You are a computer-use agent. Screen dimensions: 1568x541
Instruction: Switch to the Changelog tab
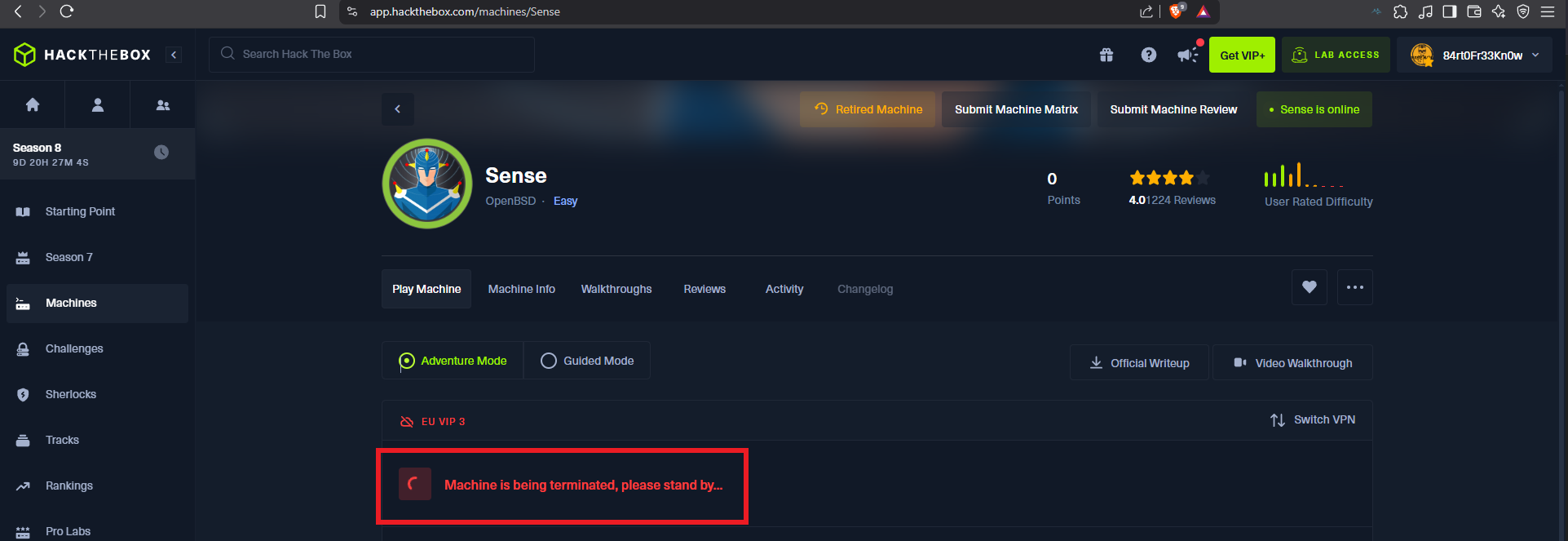[865, 289]
